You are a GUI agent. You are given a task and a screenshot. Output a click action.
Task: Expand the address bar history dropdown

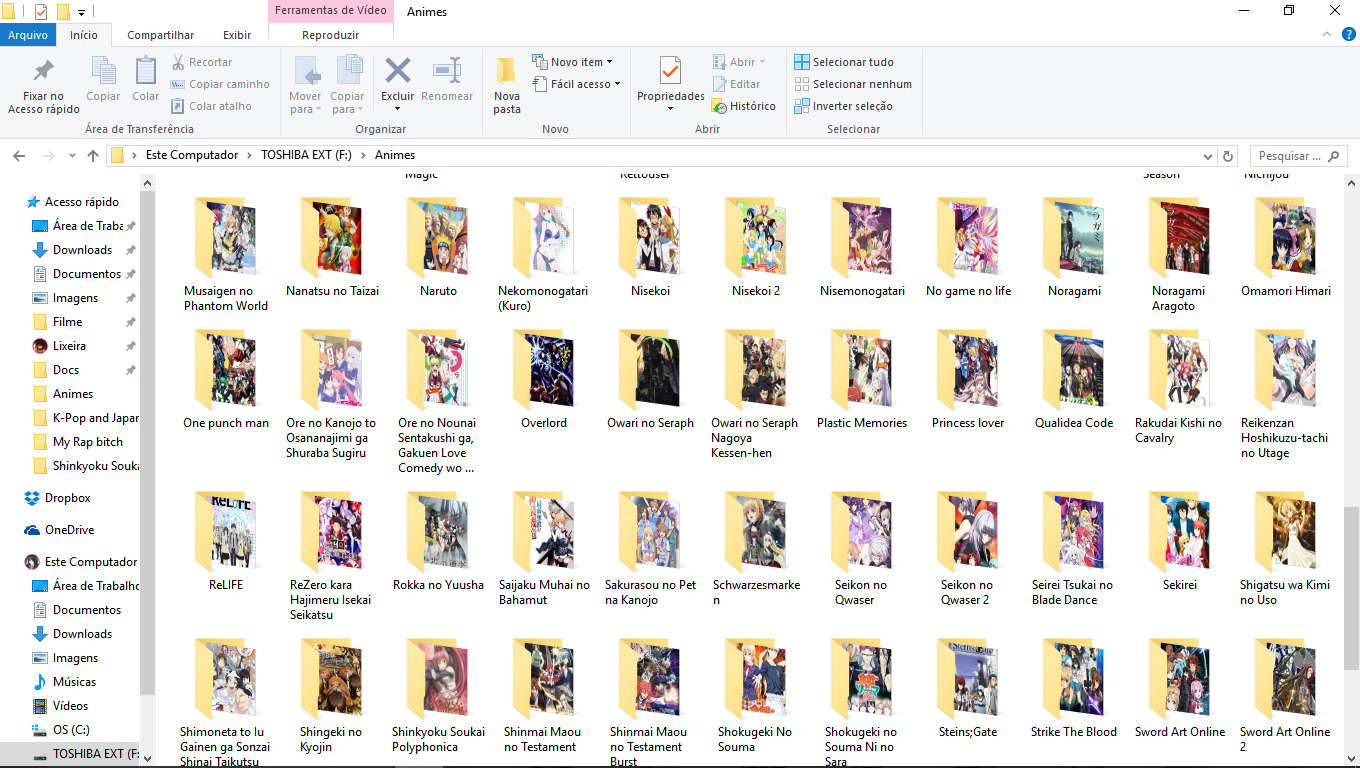[x=1208, y=156]
